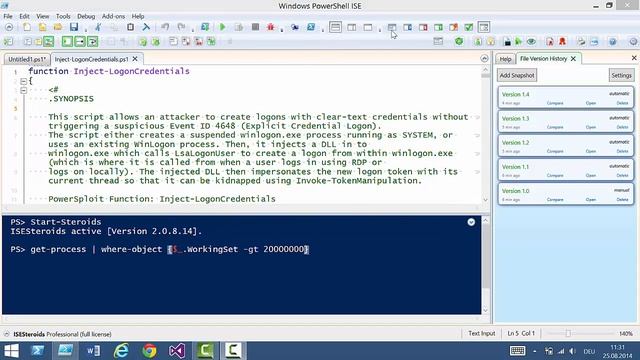Screen dimensions: 640x360
Task: Click the green arrow bordered icon
Action: (80, 41)
